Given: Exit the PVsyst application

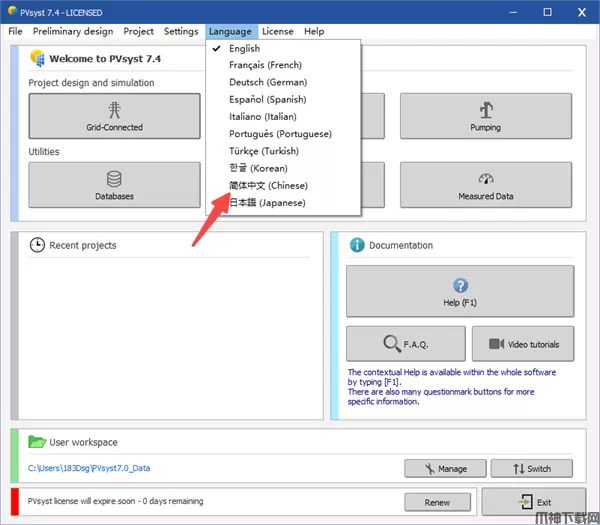Looking at the screenshot, I should [533, 502].
